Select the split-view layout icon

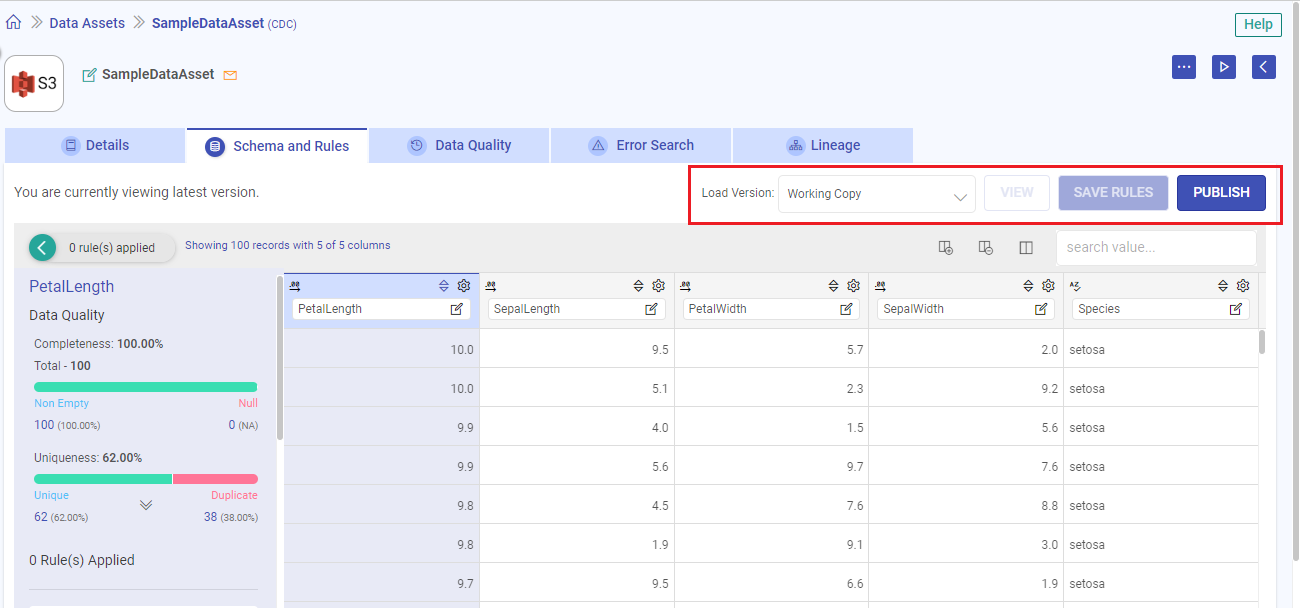[1026, 247]
